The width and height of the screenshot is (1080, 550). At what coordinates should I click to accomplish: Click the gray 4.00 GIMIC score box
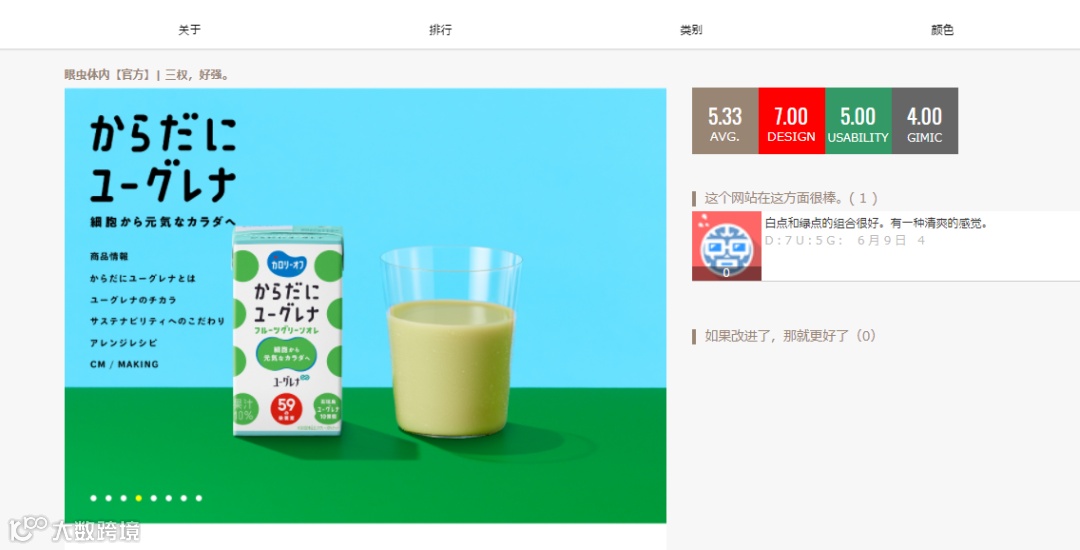924,120
